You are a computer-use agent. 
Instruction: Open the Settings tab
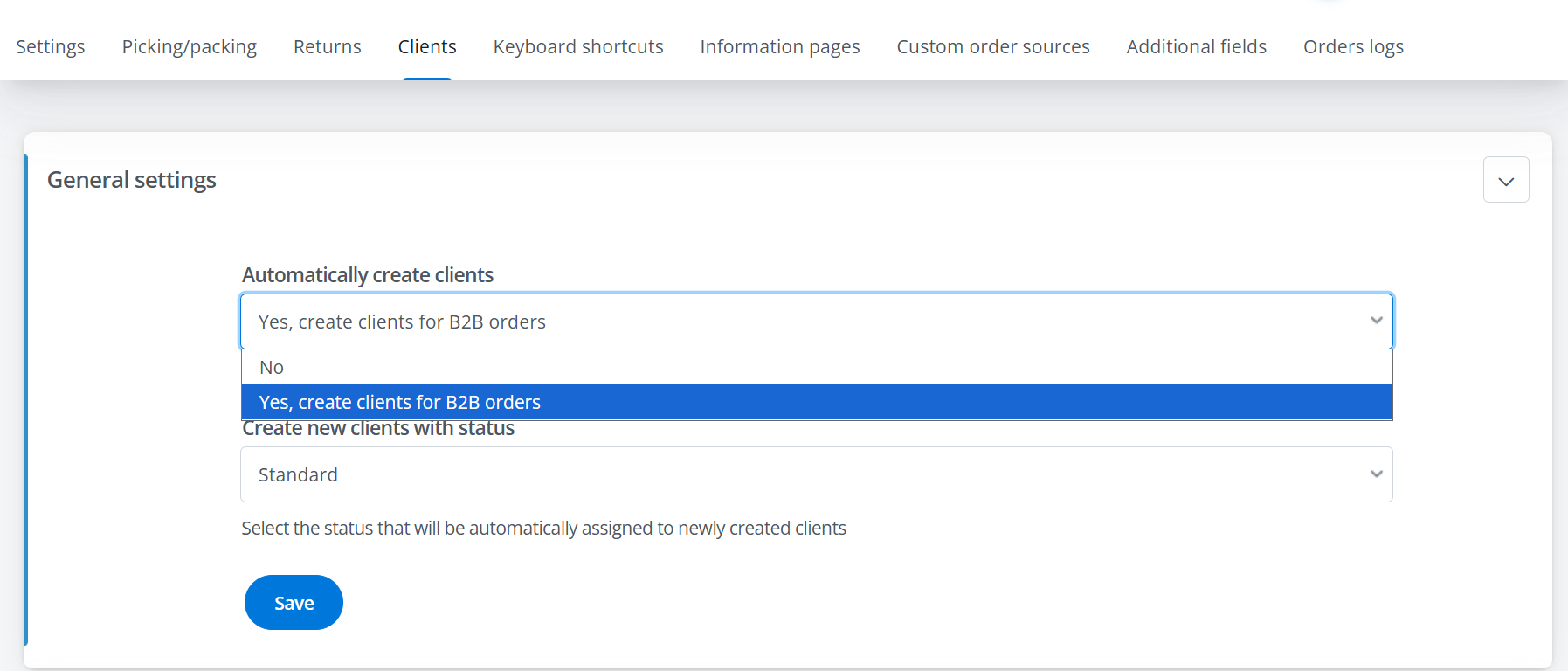[51, 46]
